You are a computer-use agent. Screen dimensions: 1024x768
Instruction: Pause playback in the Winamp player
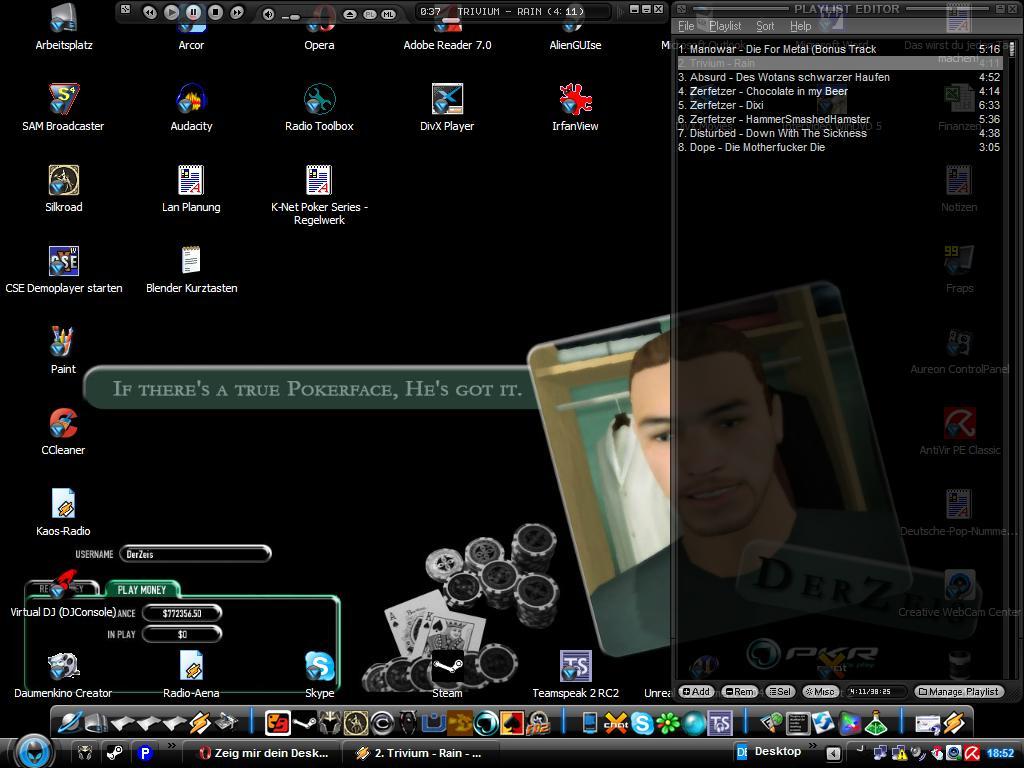coord(193,12)
